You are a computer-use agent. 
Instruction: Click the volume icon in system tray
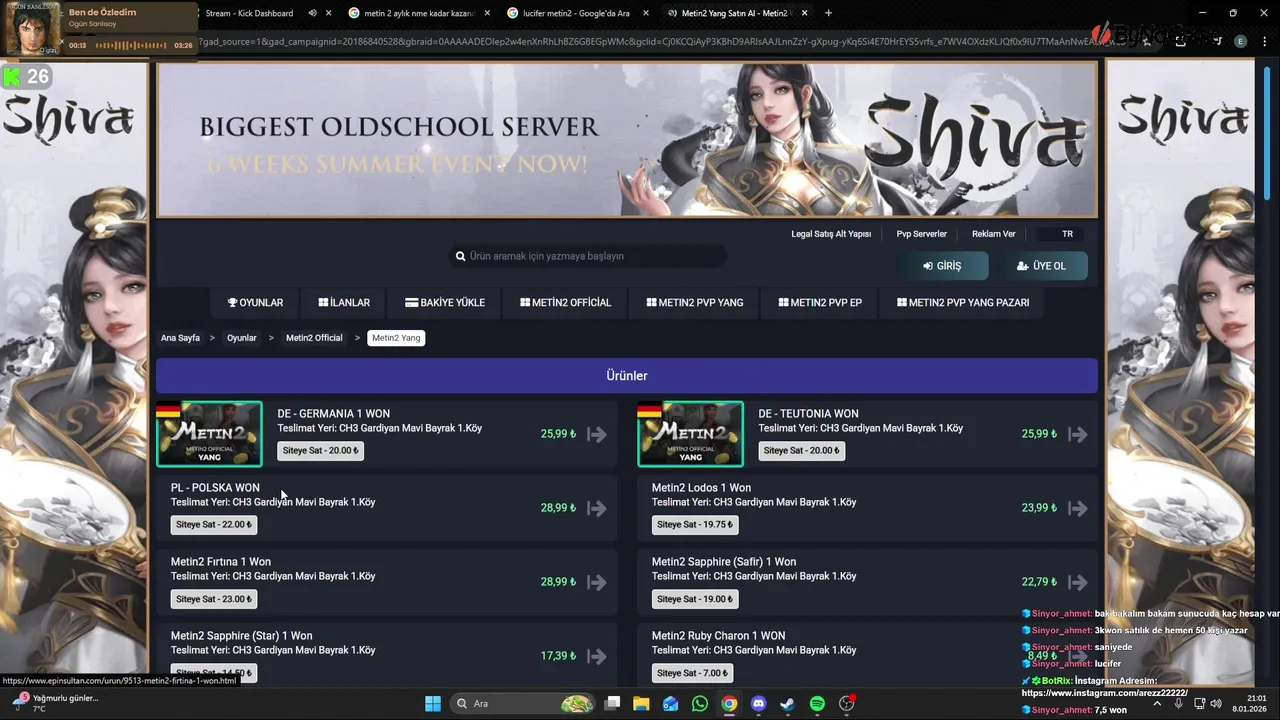coord(1216,704)
